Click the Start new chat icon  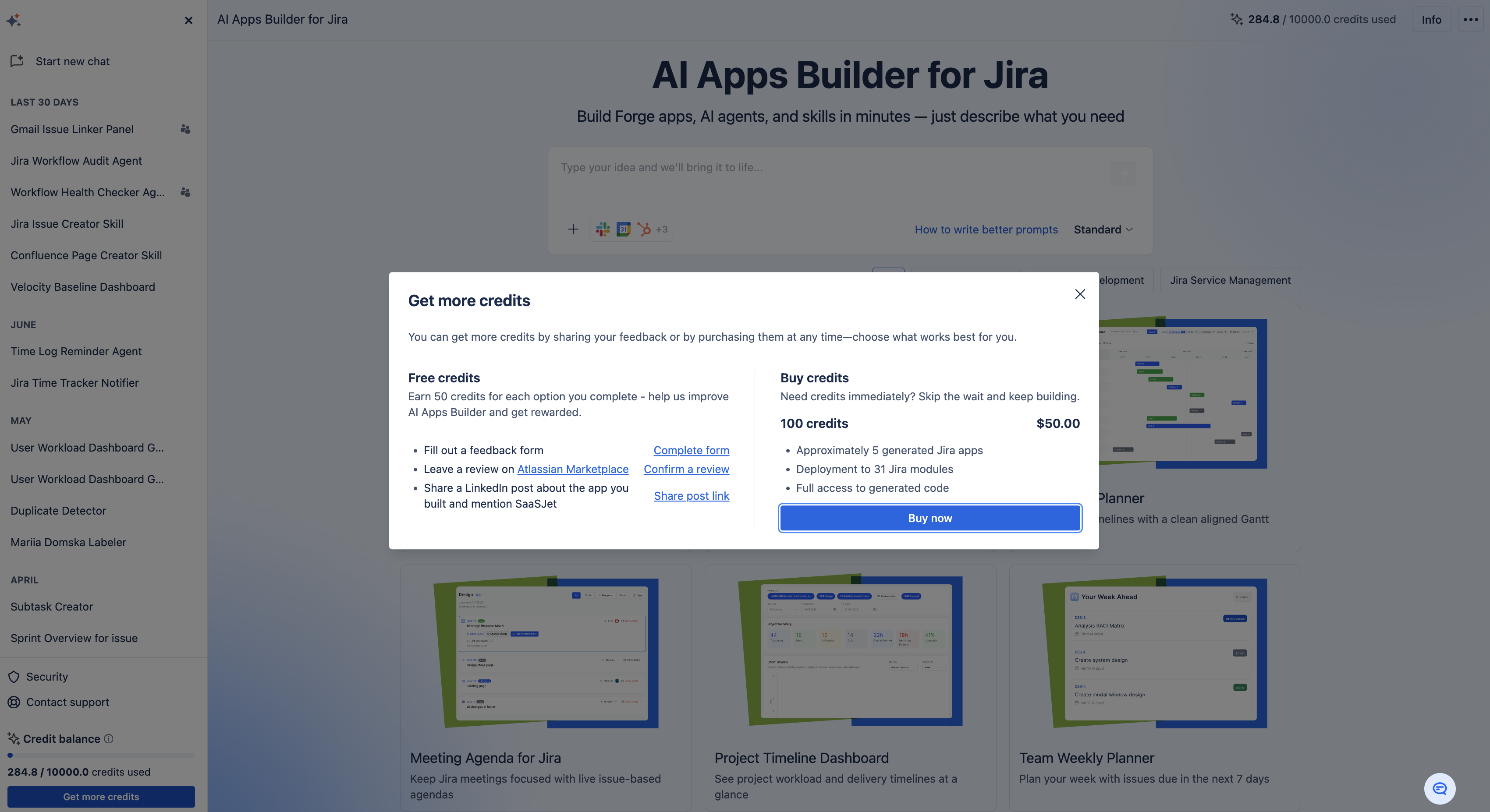pyautogui.click(x=18, y=61)
